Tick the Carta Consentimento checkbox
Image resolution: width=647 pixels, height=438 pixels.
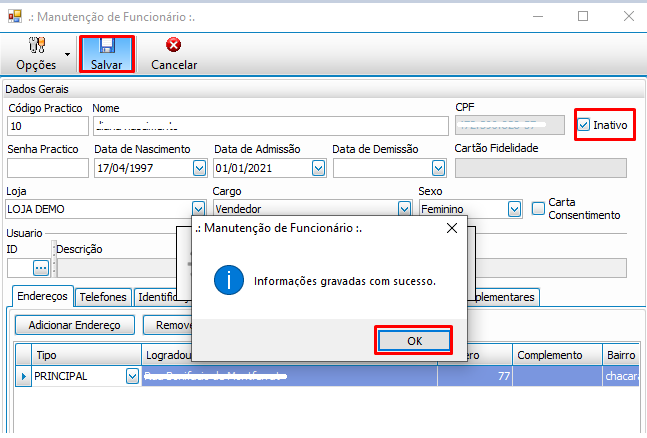pyautogui.click(x=538, y=208)
